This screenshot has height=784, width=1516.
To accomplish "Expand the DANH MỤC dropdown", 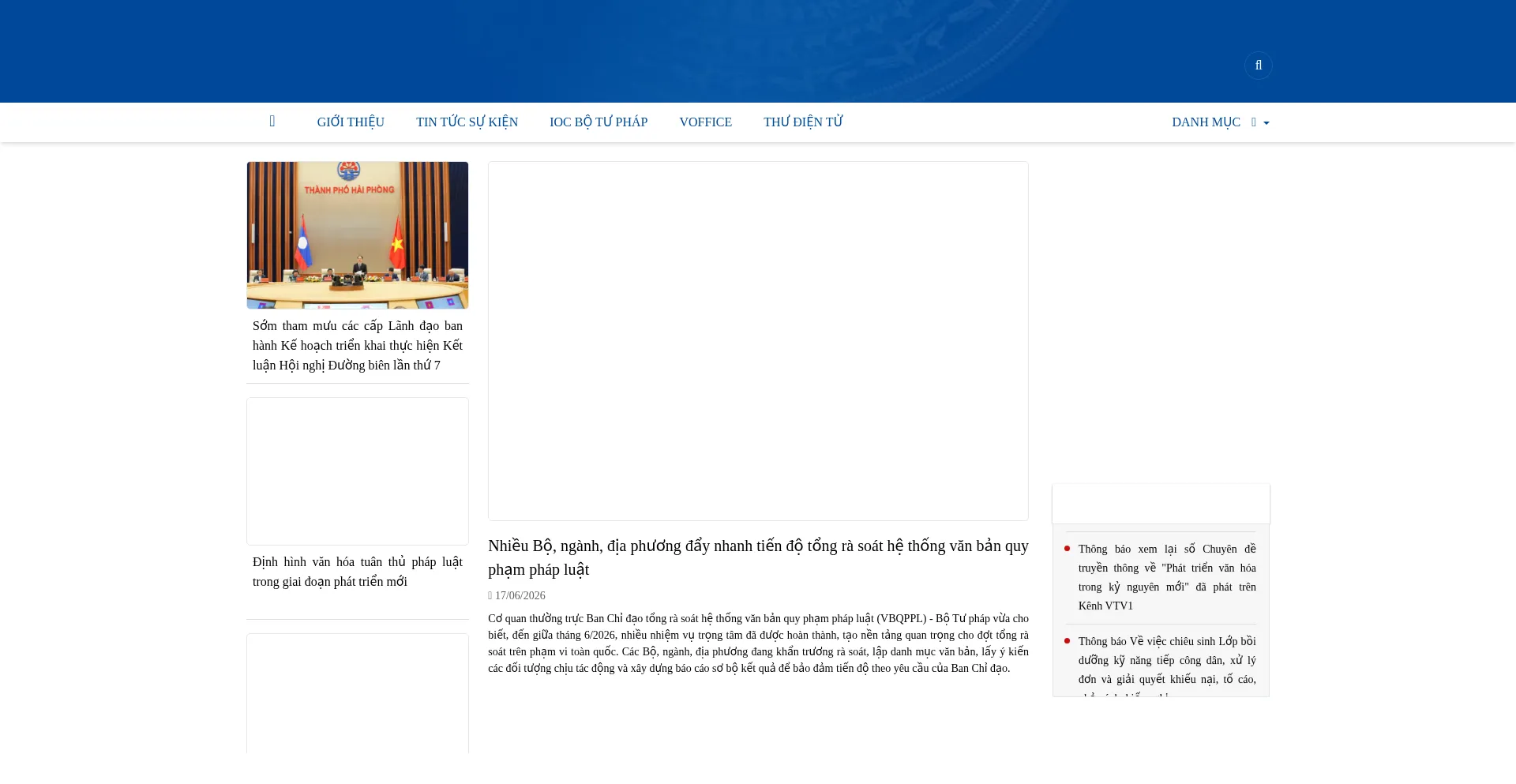I will pos(1220,122).
